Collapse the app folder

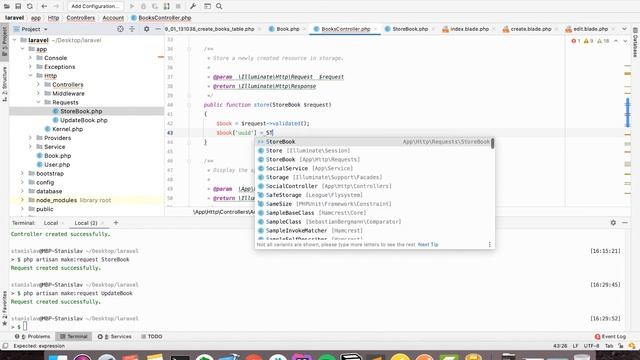[22, 49]
